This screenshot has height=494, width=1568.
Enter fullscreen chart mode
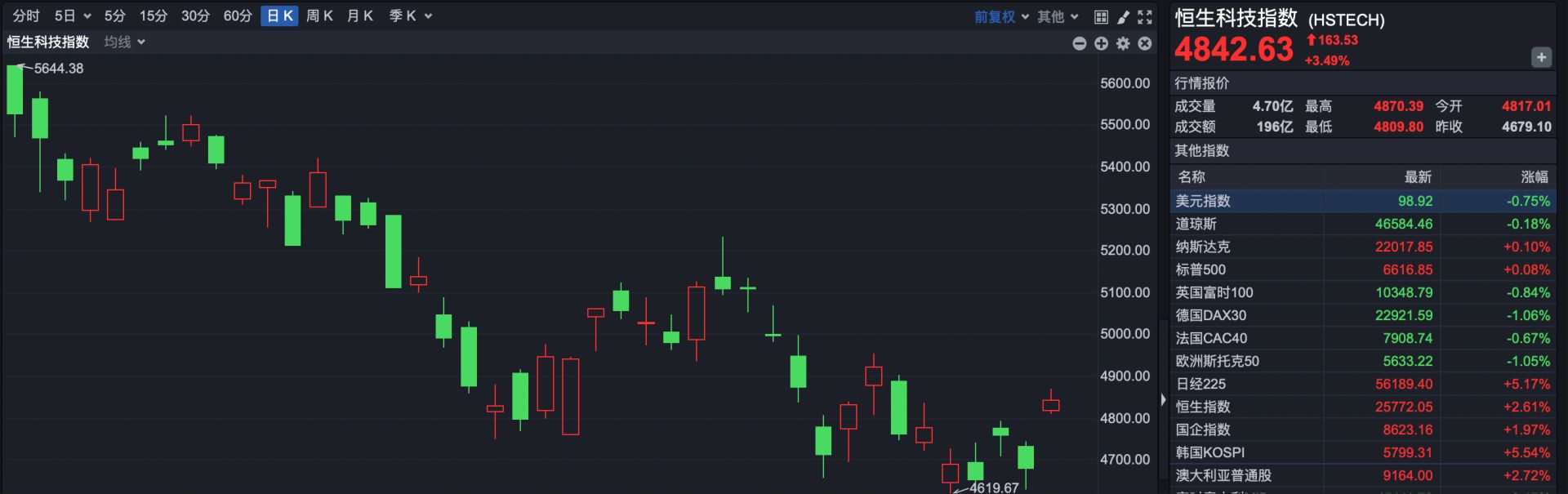pyautogui.click(x=1145, y=16)
